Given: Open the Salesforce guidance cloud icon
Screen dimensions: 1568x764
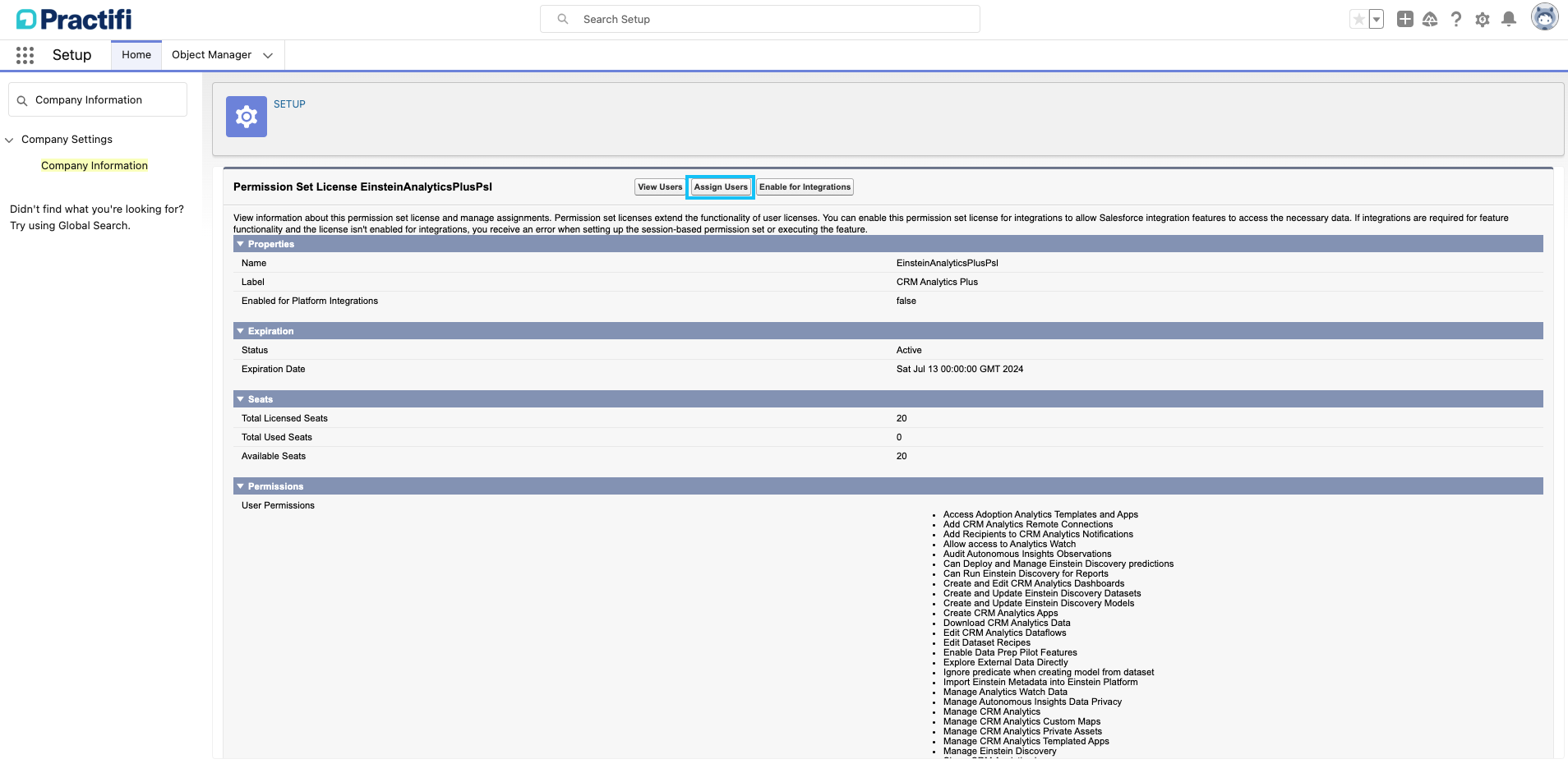Looking at the screenshot, I should [x=1430, y=19].
